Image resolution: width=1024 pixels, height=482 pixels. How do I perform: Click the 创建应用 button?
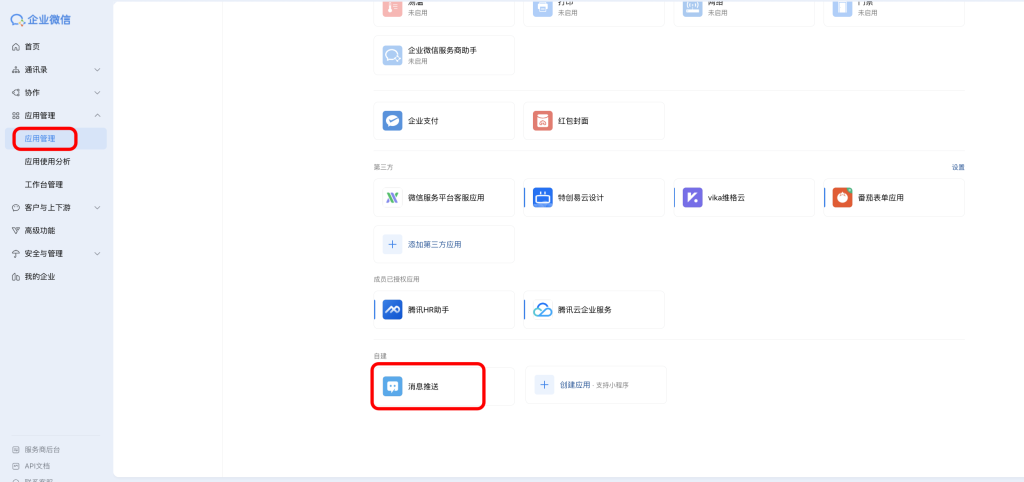point(574,385)
